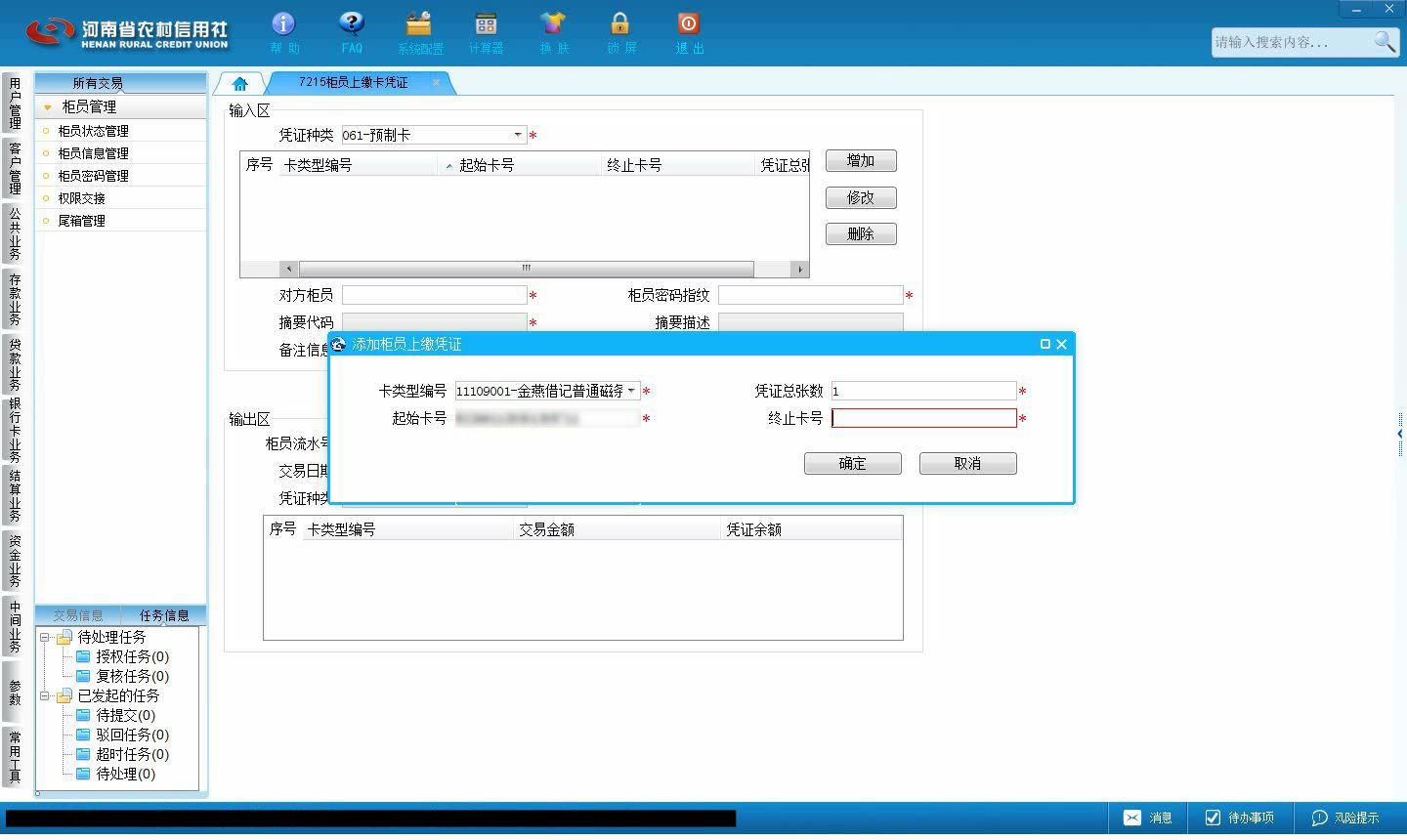This screenshot has width=1407, height=840.
Task: Open the voucher type 061 dropdown
Action: 518,135
